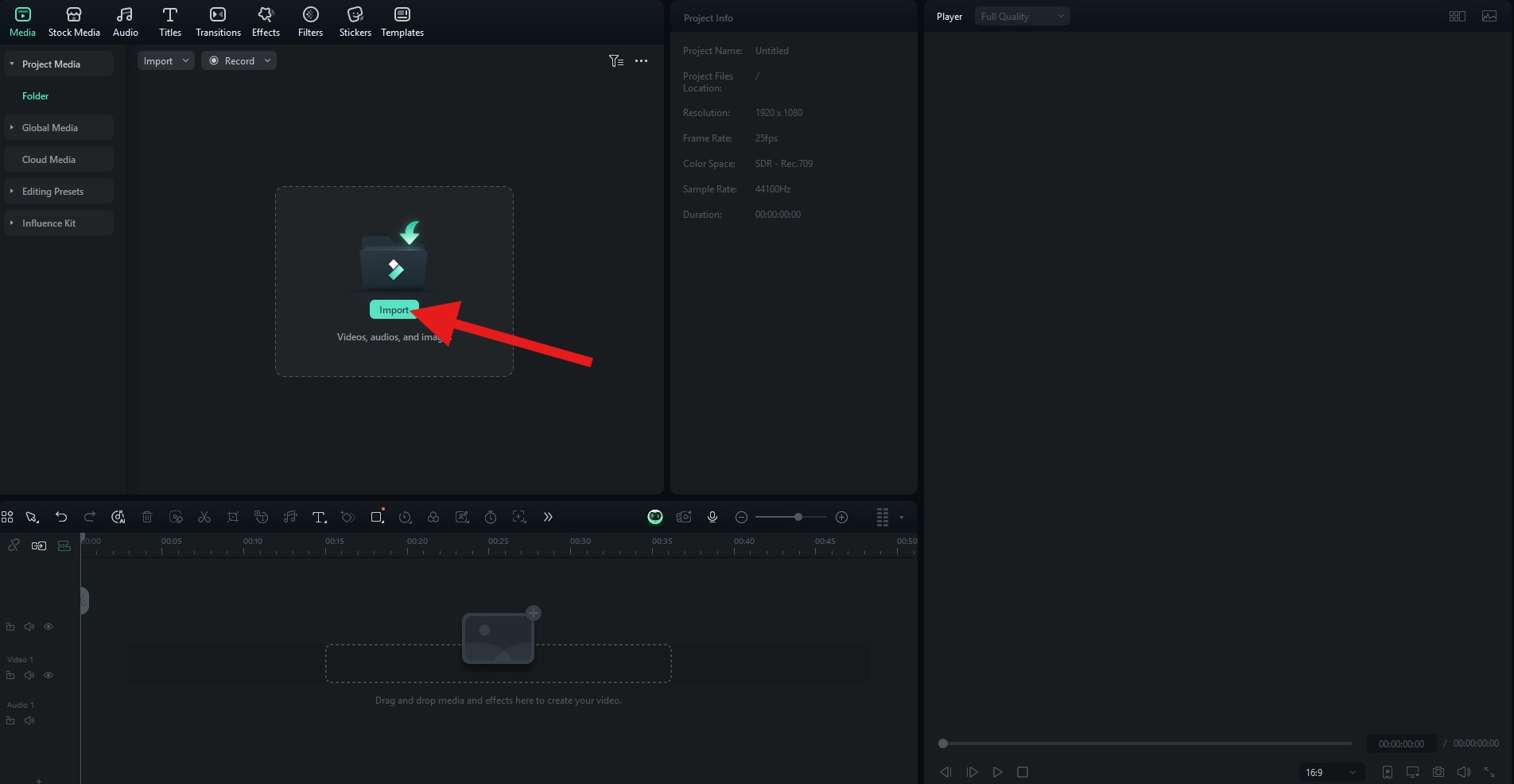Open the Filters tab

[310, 21]
